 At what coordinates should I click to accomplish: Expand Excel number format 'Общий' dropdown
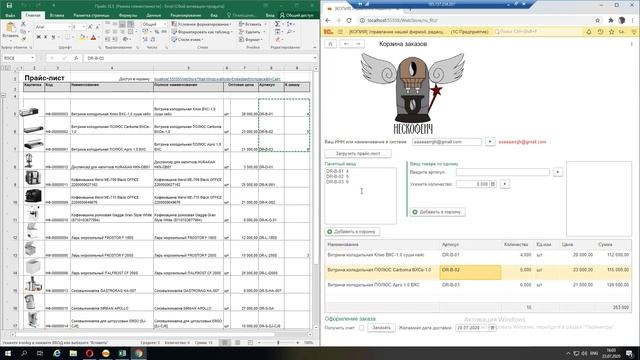(x=165, y=24)
